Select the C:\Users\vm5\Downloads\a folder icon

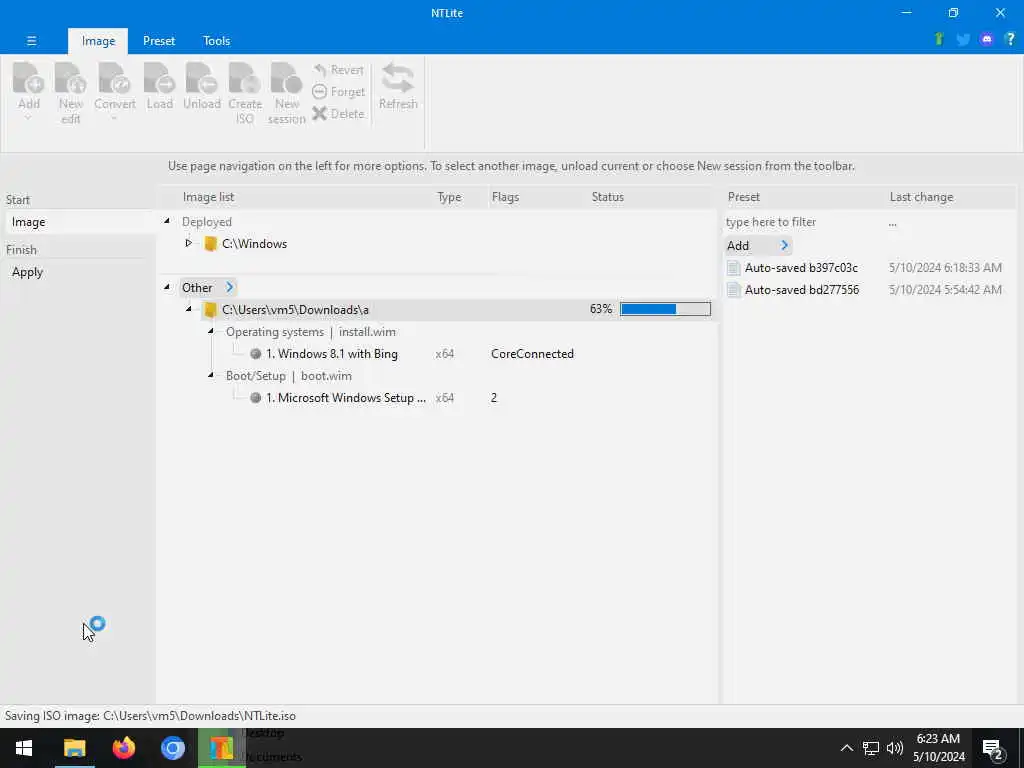[x=210, y=310]
